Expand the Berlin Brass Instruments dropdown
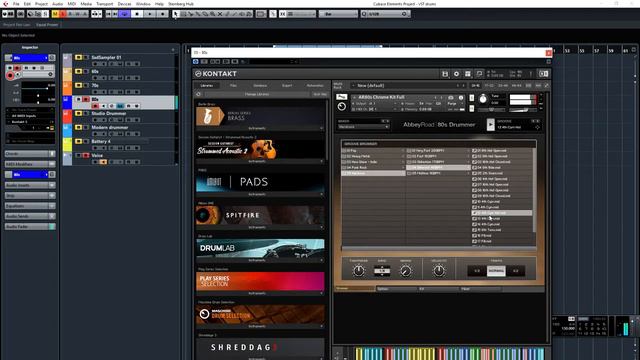Screen dimensions: 640x360 (260, 128)
